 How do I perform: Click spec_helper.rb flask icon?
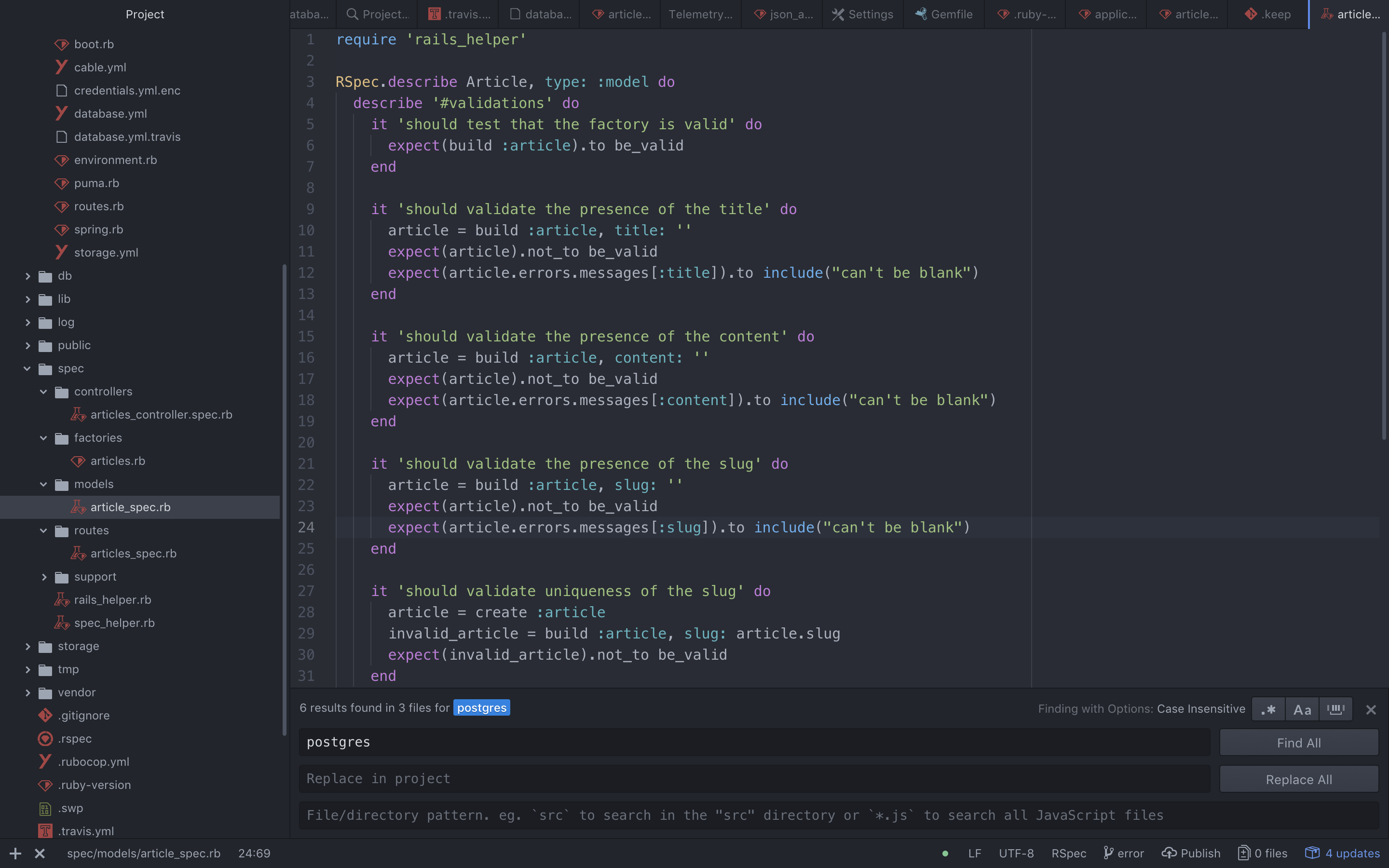point(61,623)
